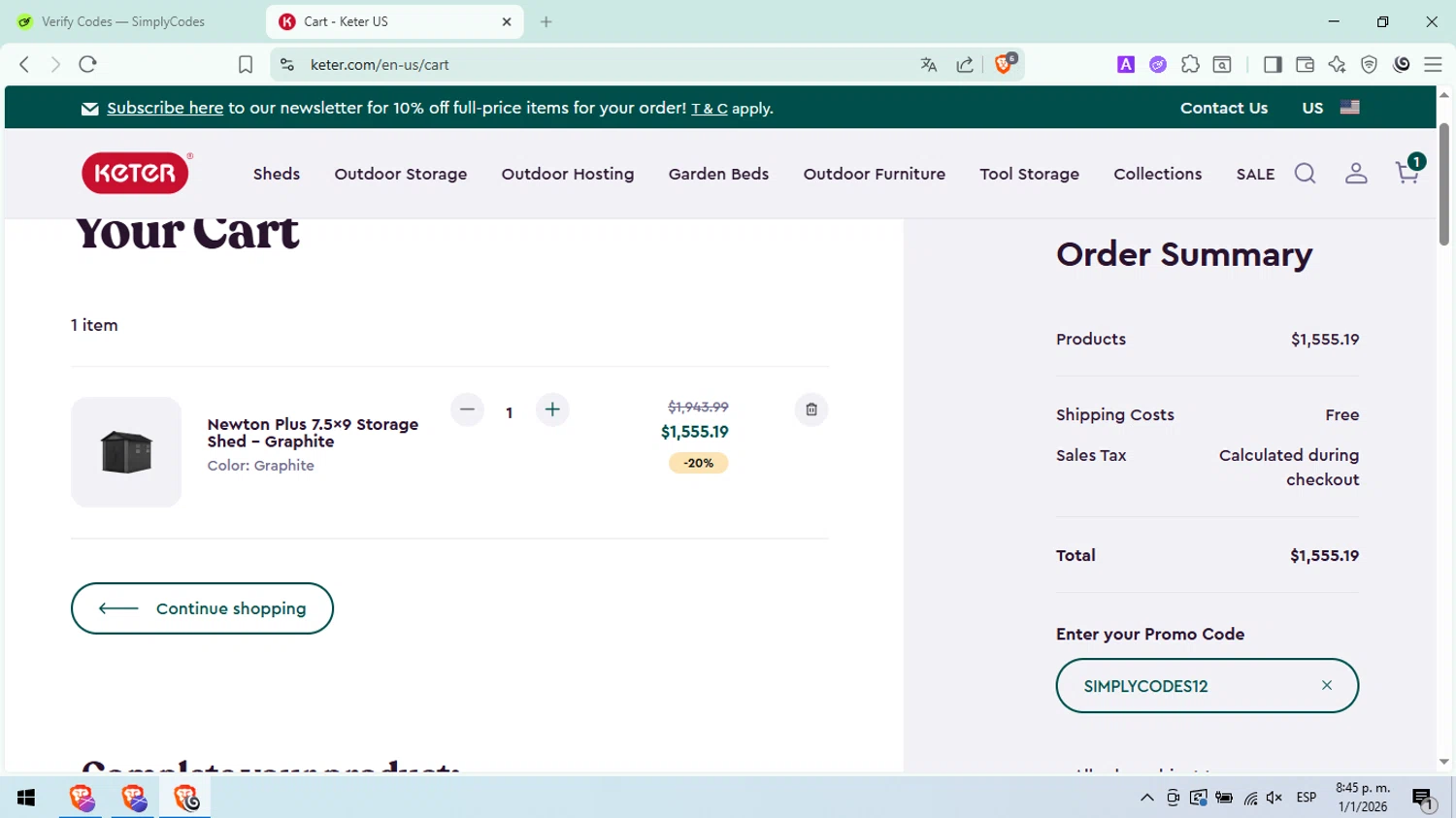Bookmark this page icon
This screenshot has height=818, width=1456.
246,64
